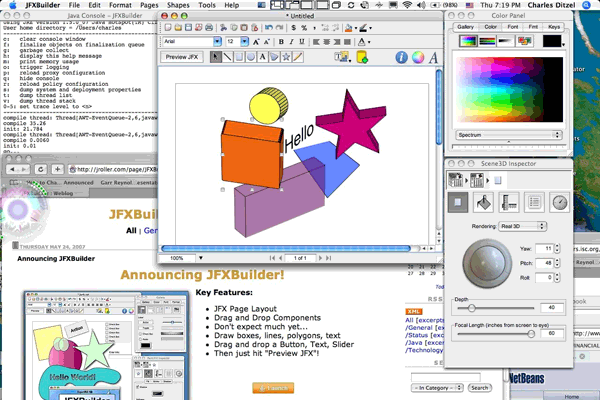
Task: Open the text color A dropdown arrow
Action: coord(369,42)
